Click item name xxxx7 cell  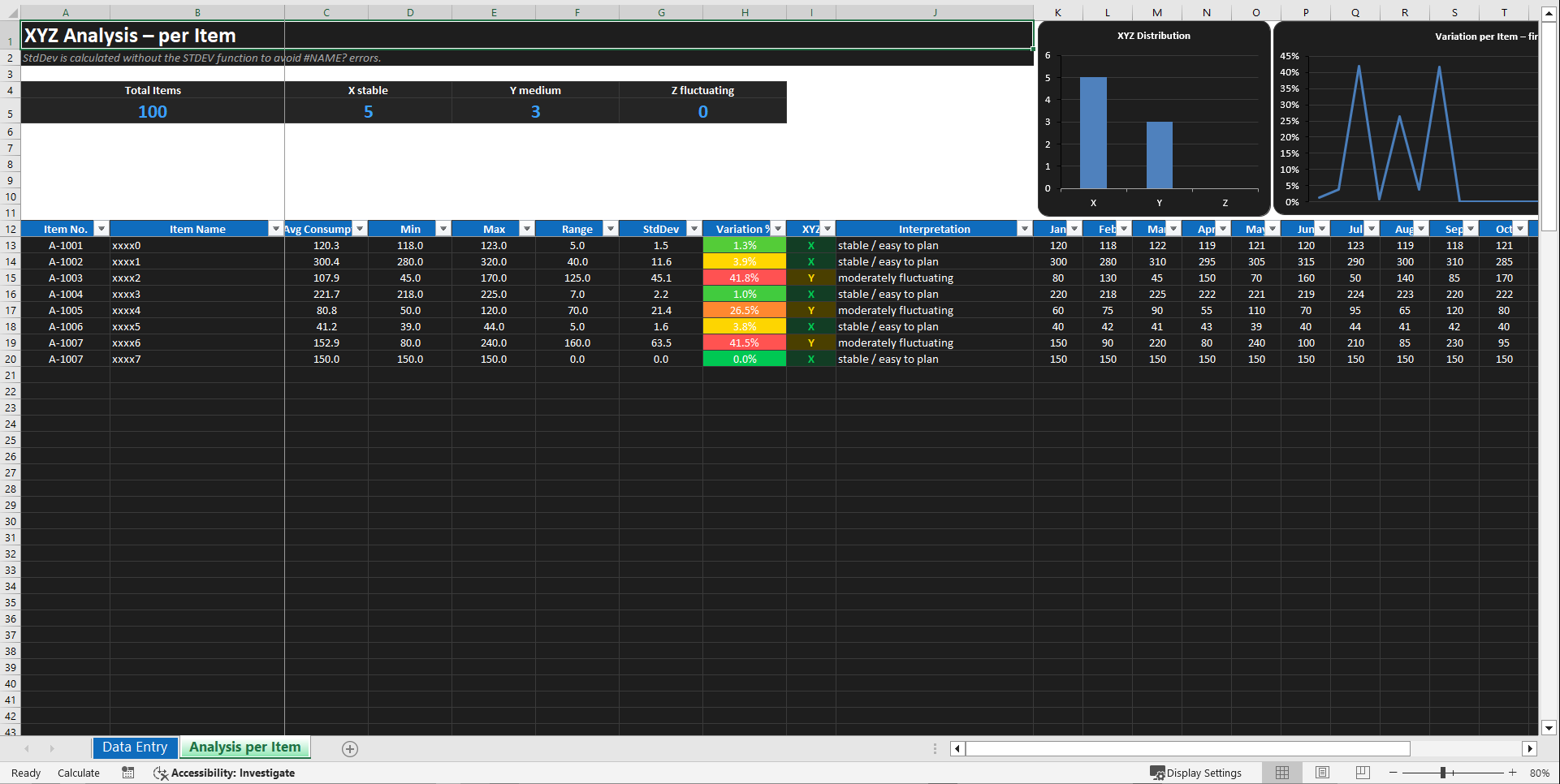(x=197, y=359)
